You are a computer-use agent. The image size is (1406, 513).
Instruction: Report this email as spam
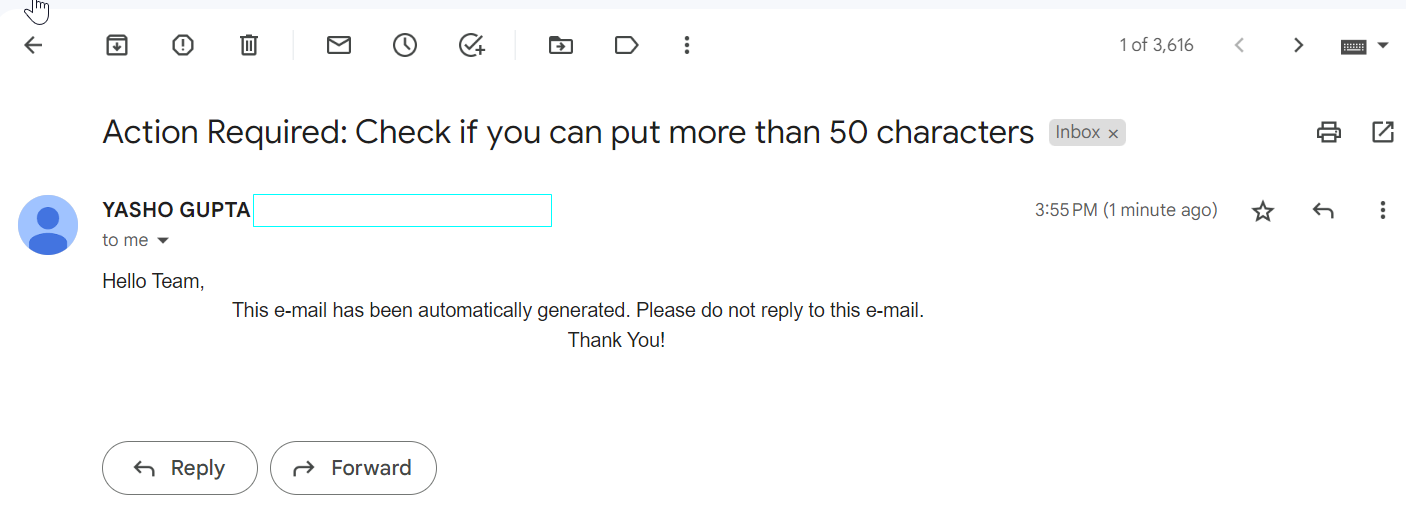point(183,45)
